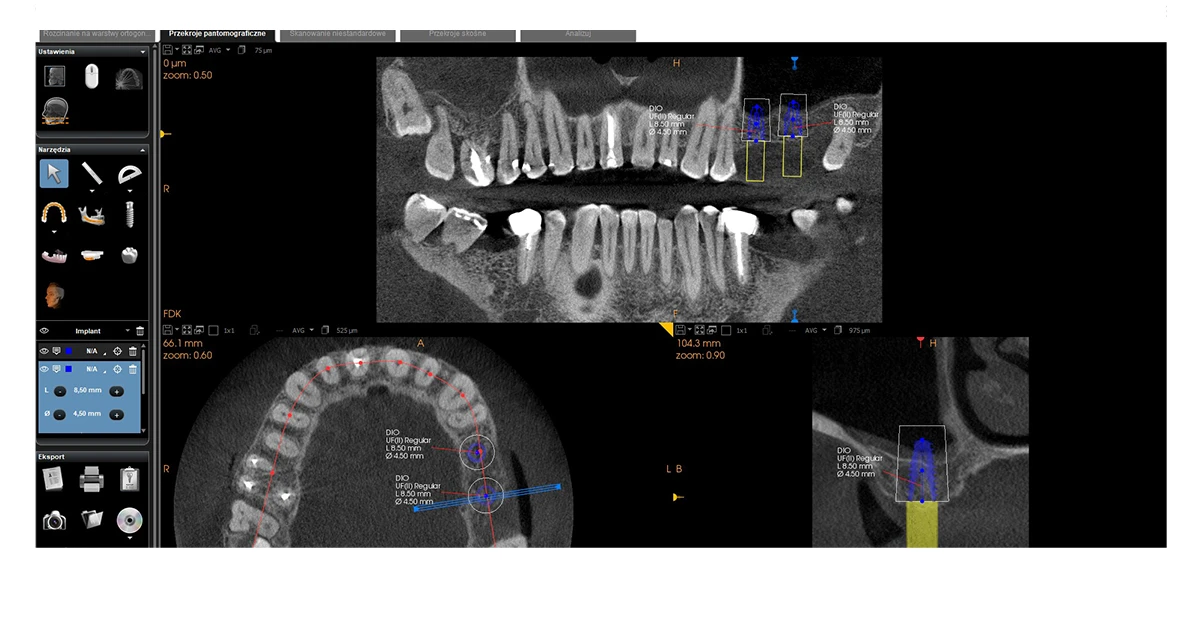Image resolution: width=1200 pixels, height=630 pixels.
Task: Click implant list vertical scrollbar
Action: click(x=144, y=371)
